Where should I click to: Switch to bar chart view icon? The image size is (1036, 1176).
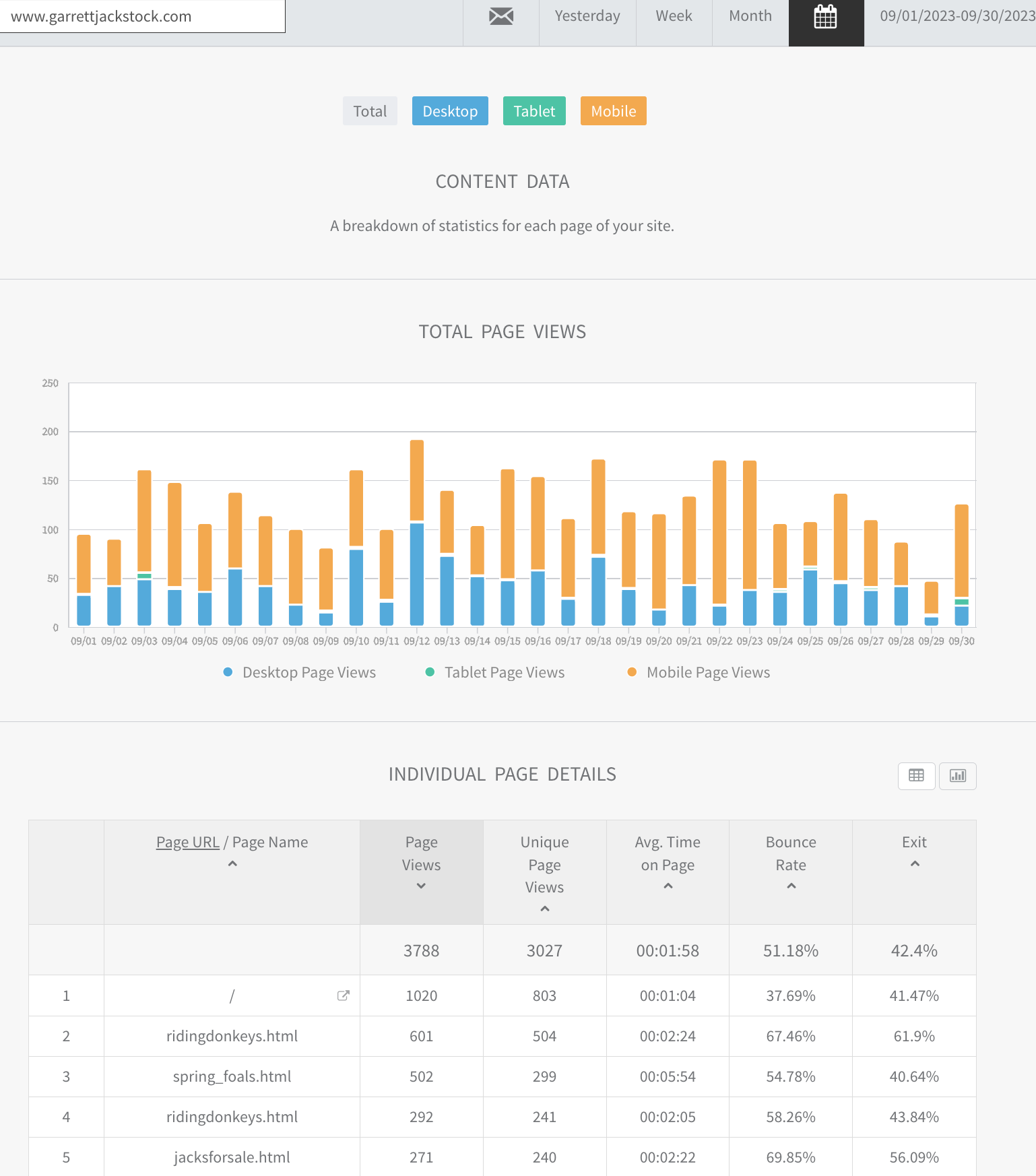958,775
